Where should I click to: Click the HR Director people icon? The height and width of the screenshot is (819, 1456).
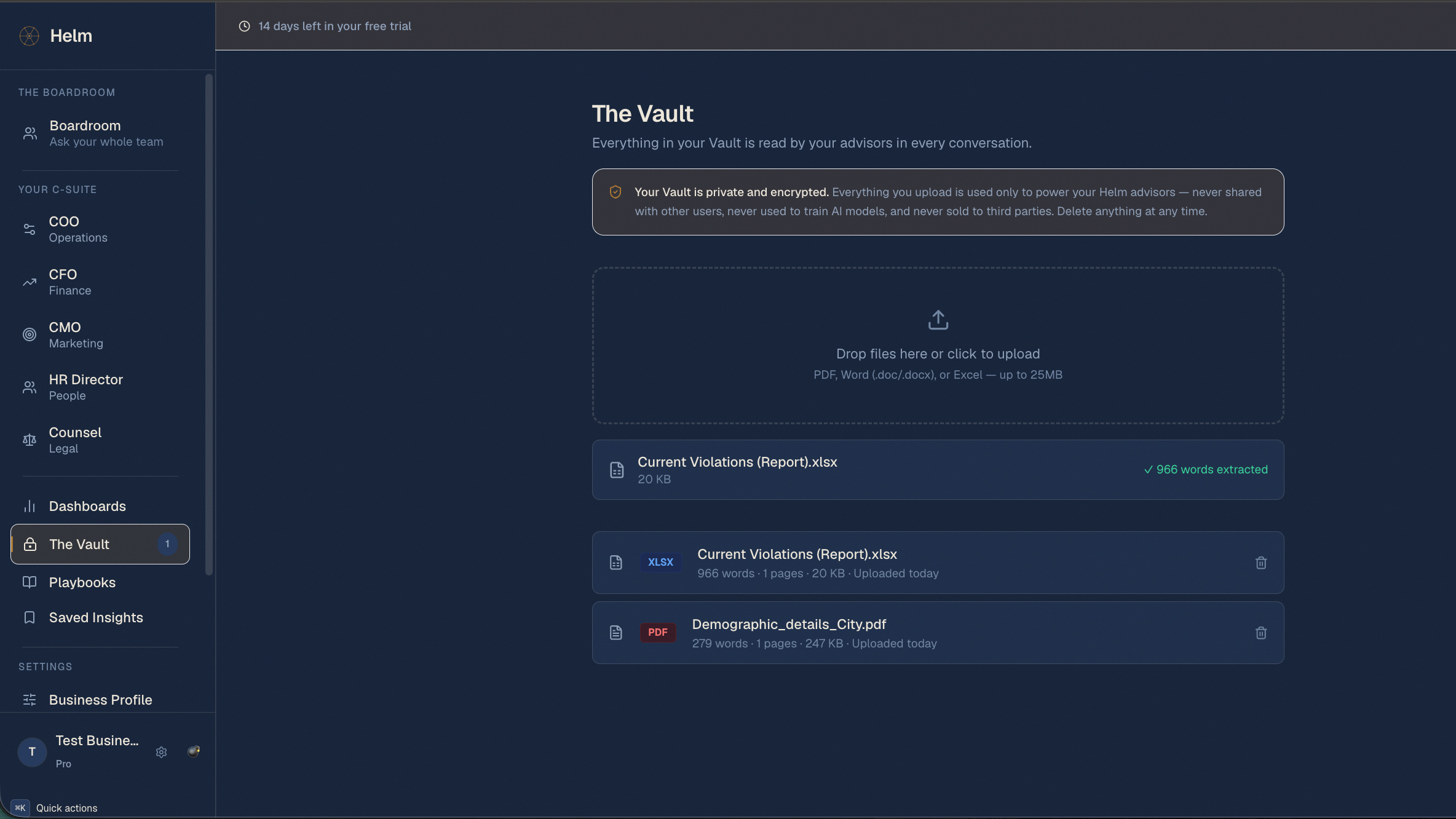[30, 387]
